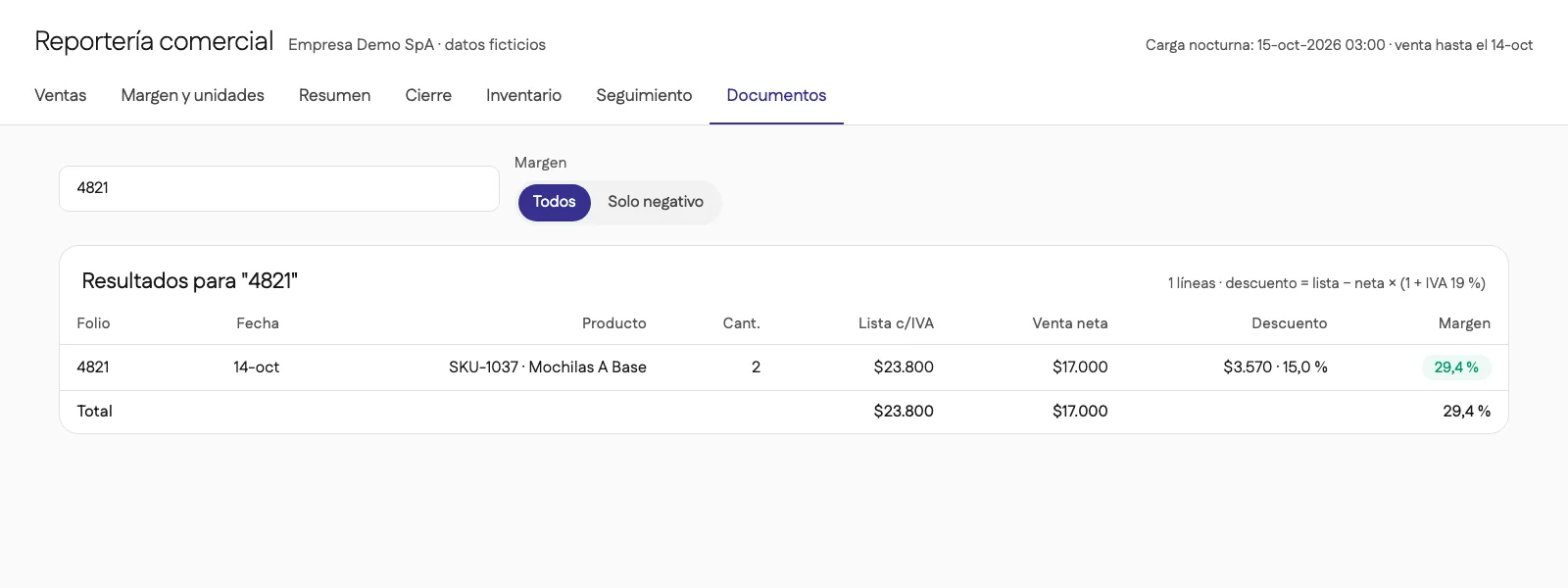Filter by Solo negativo margin
The height and width of the screenshot is (588, 1568).
coord(656,202)
